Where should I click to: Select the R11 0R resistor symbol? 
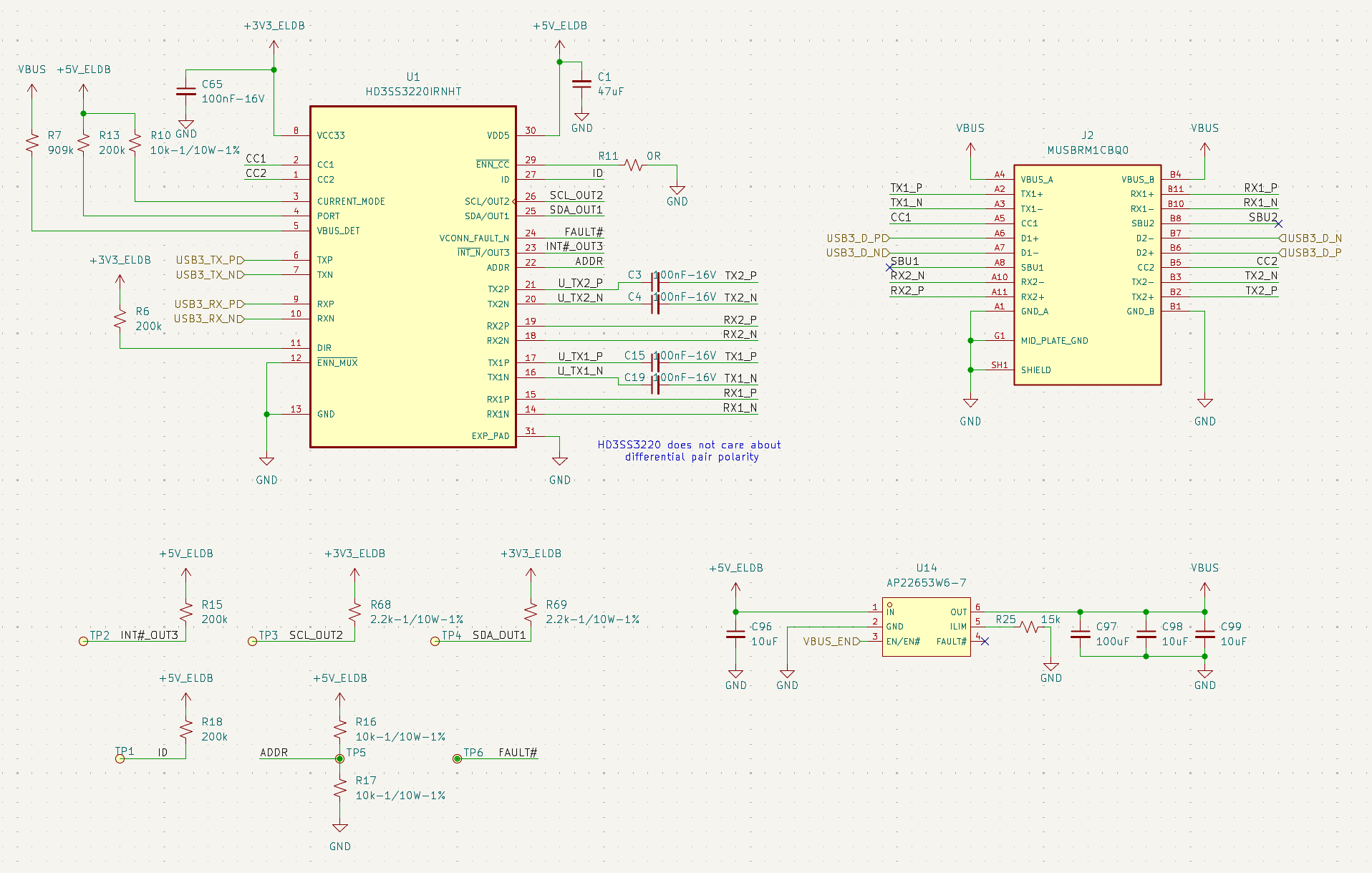634,165
